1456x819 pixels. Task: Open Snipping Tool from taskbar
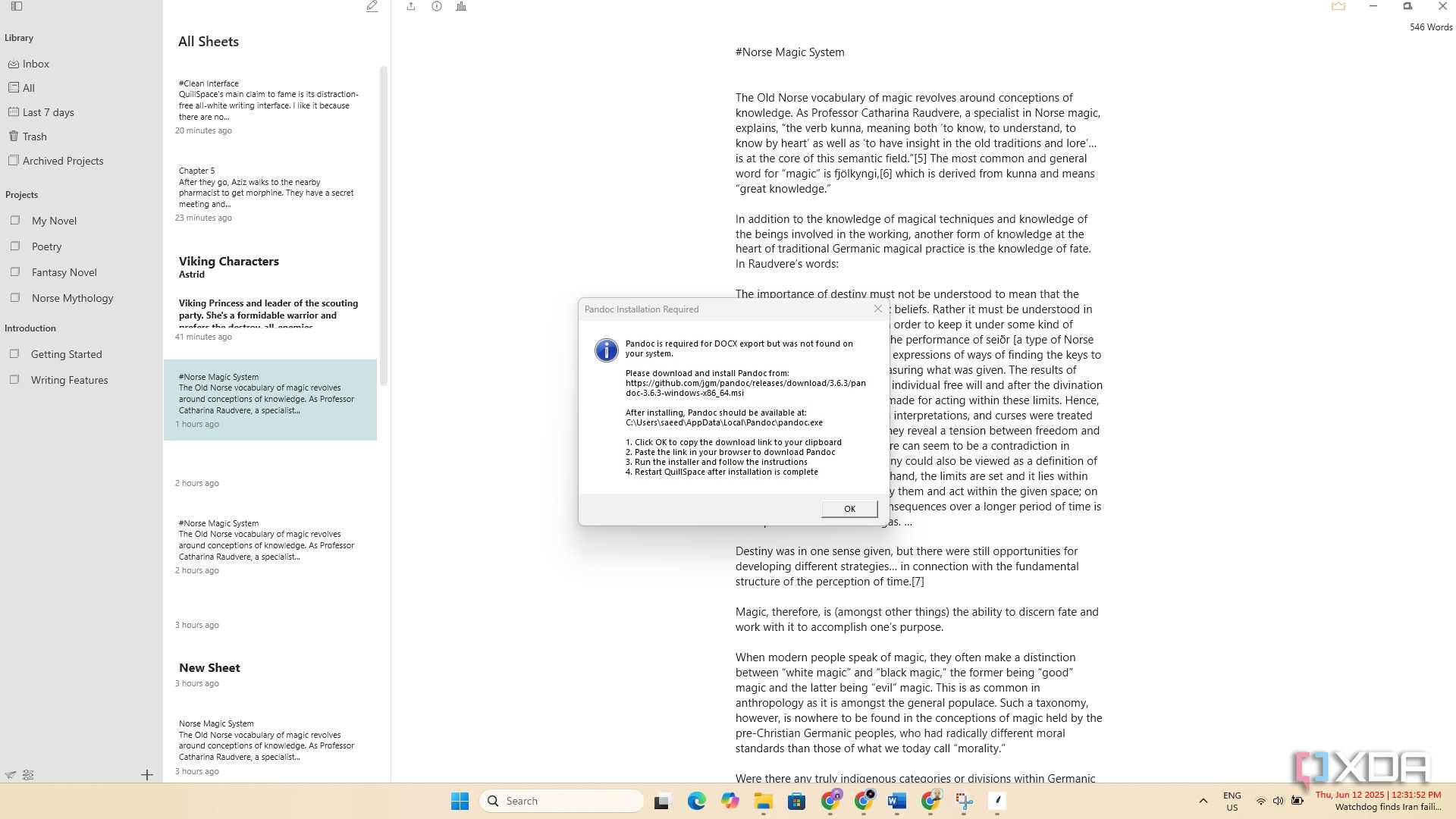964,801
